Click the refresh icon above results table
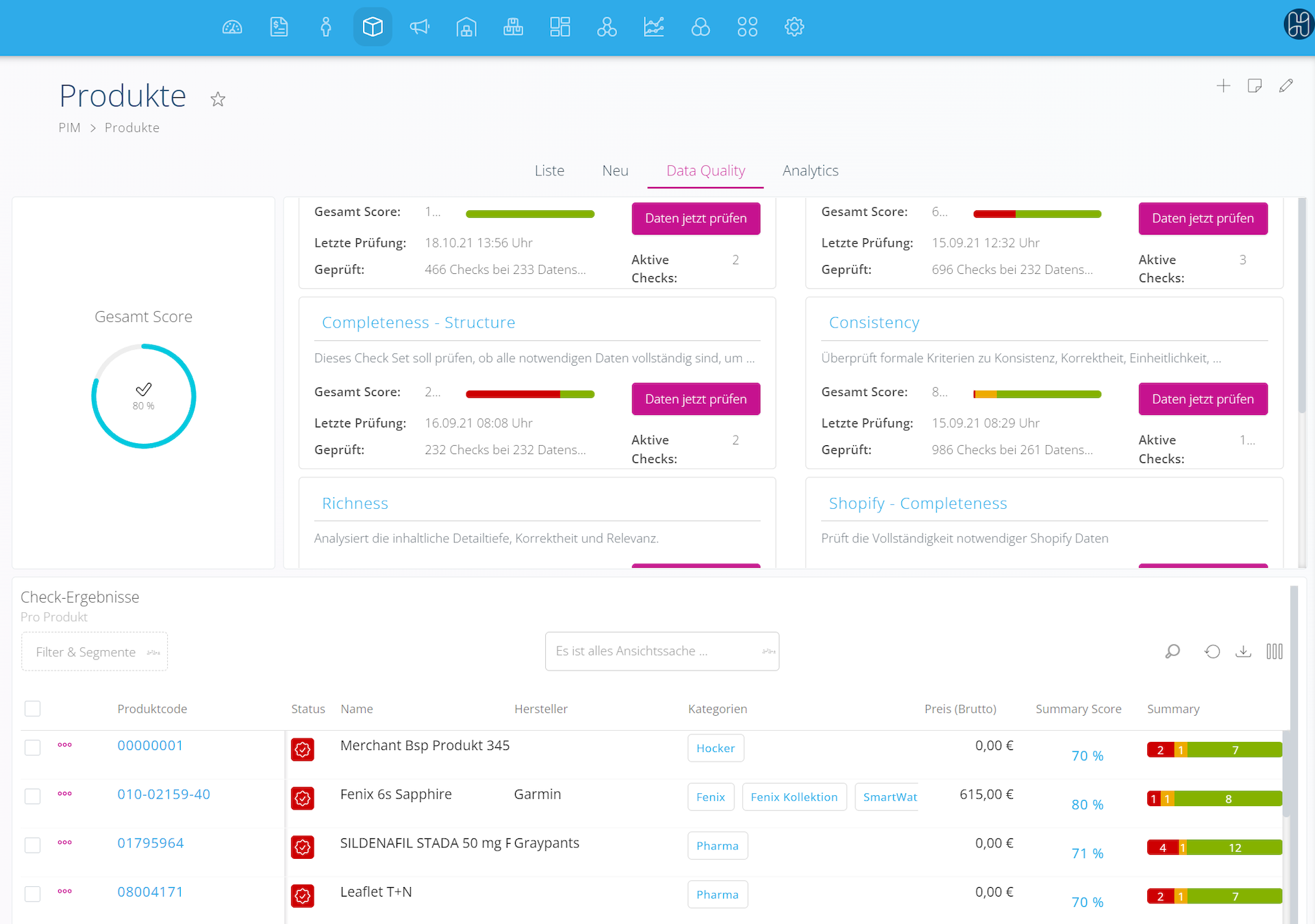 pos(1212,651)
